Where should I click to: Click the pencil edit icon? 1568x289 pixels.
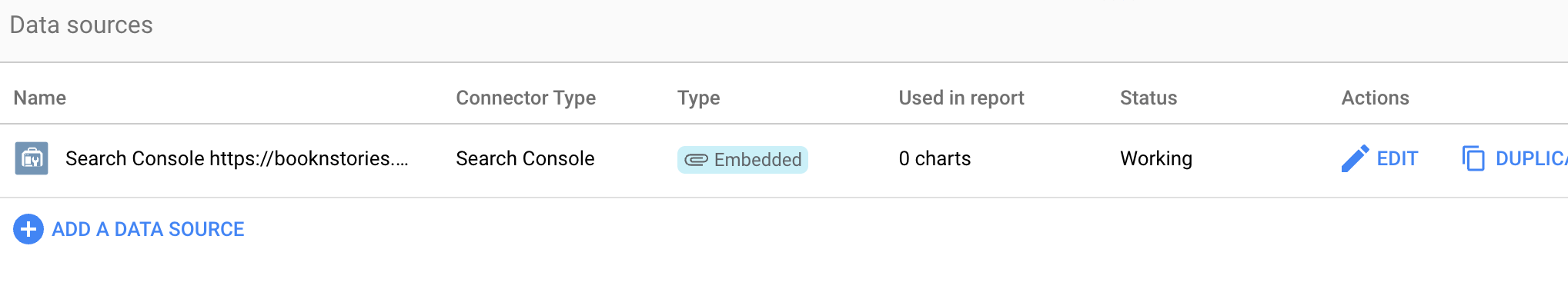tap(1355, 158)
